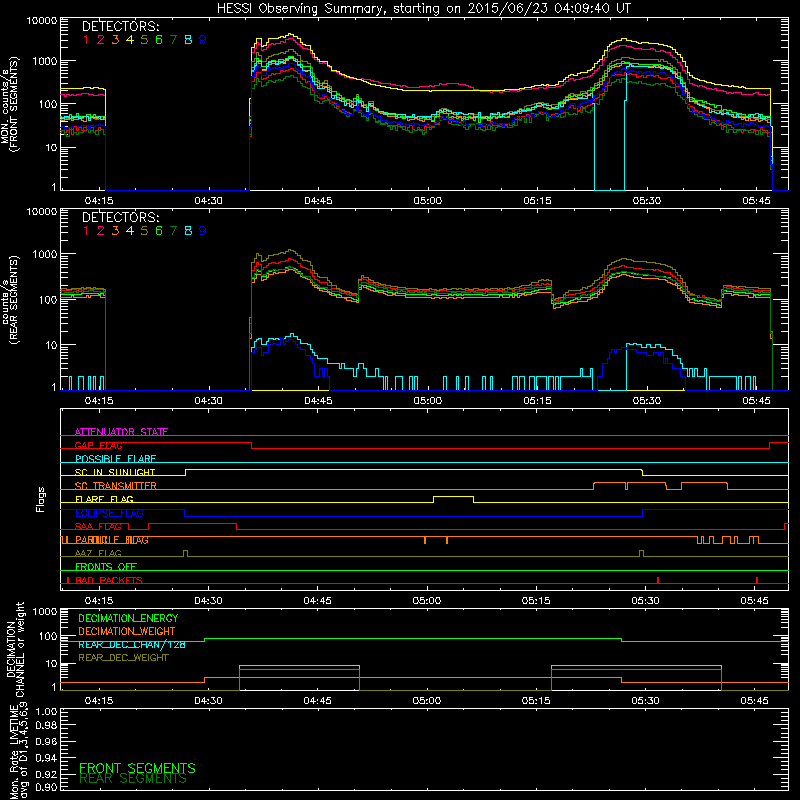Click the 'BAD_PACKETS' flag label
800x800 pixels.
(109, 580)
